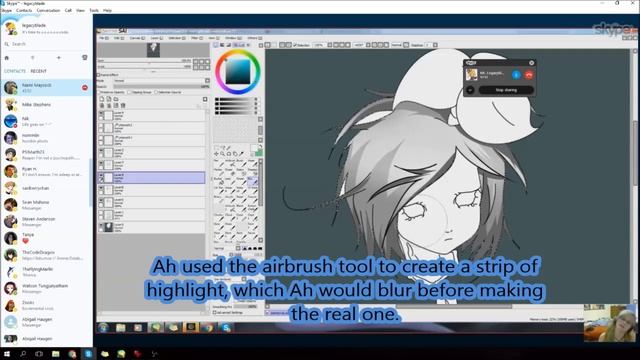
Task: Select the zoom magnifier tool in SAI
Action: [222, 154]
